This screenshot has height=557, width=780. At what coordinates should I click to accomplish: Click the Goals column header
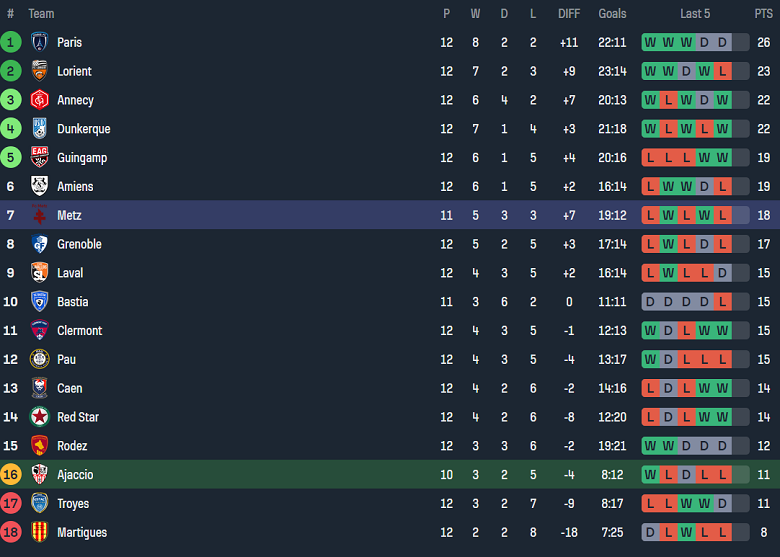point(612,14)
